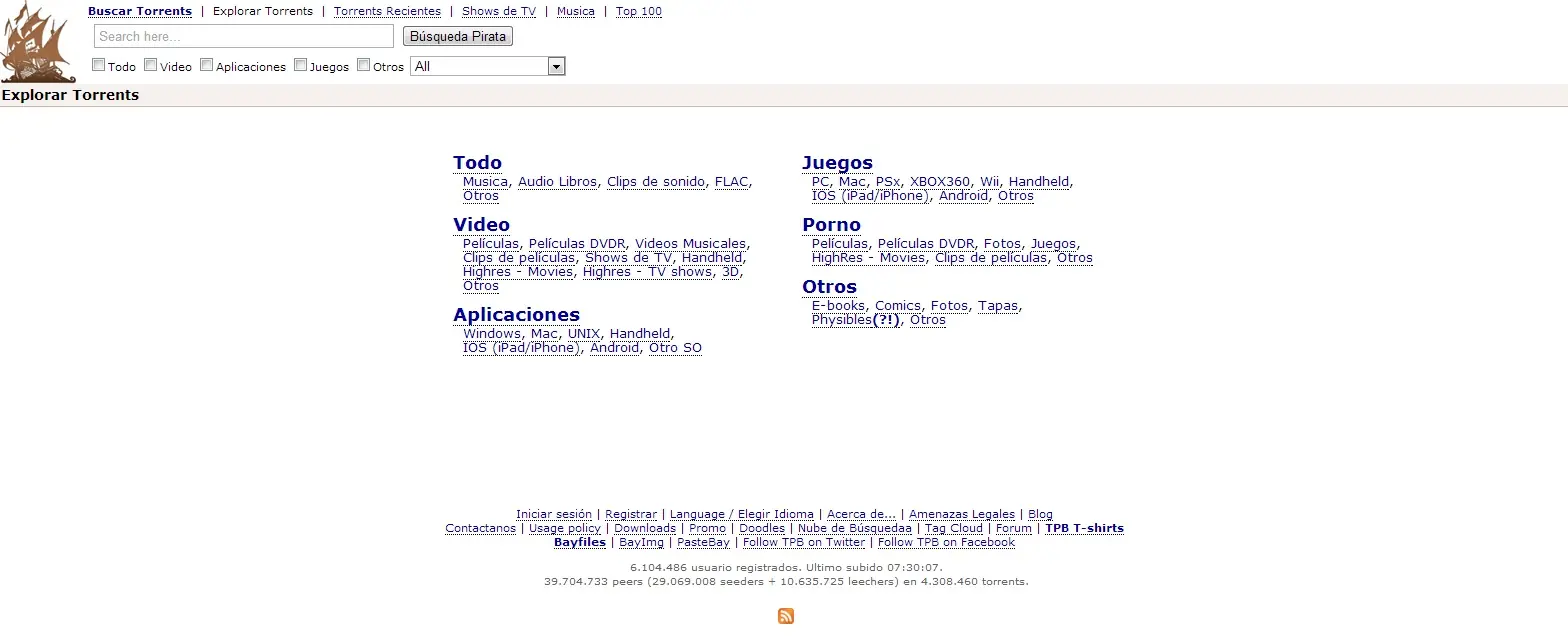Browse Videos Musicales subcategory
Screen dimensions: 1568x643
click(690, 244)
